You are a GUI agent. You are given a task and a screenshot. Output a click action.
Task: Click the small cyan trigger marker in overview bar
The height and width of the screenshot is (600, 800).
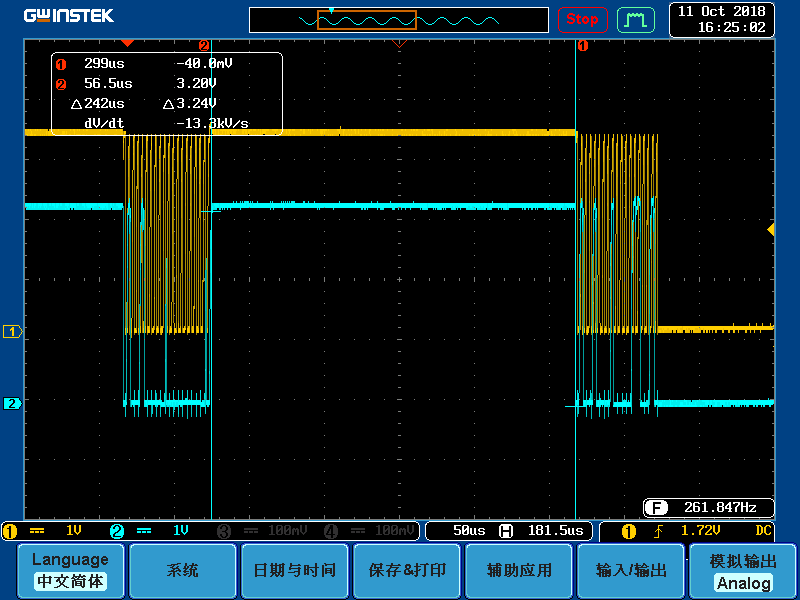pyautogui.click(x=331, y=11)
